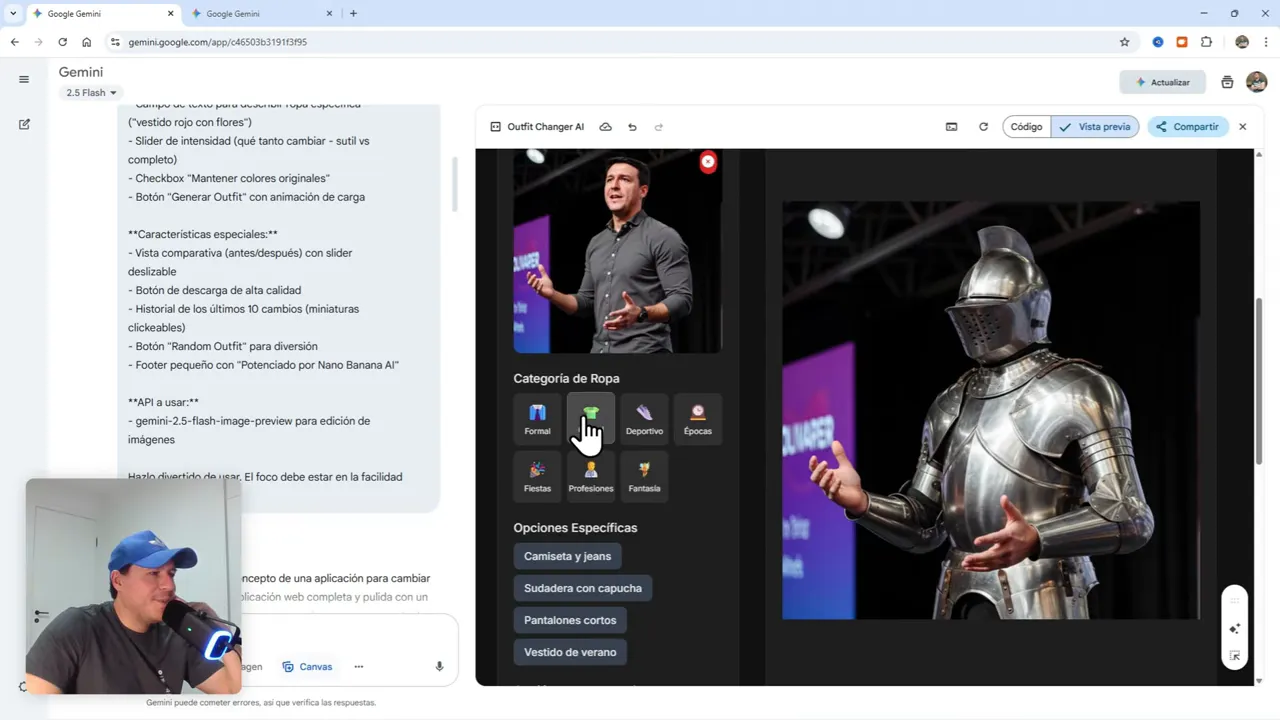Viewport: 1280px width, 720px height.
Task: Click the cloud save icon beside Outfit Changer AI
Action: (x=605, y=127)
